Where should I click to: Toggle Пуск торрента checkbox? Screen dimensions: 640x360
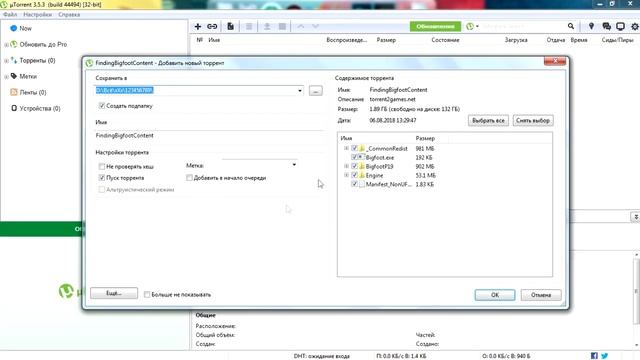(102, 178)
